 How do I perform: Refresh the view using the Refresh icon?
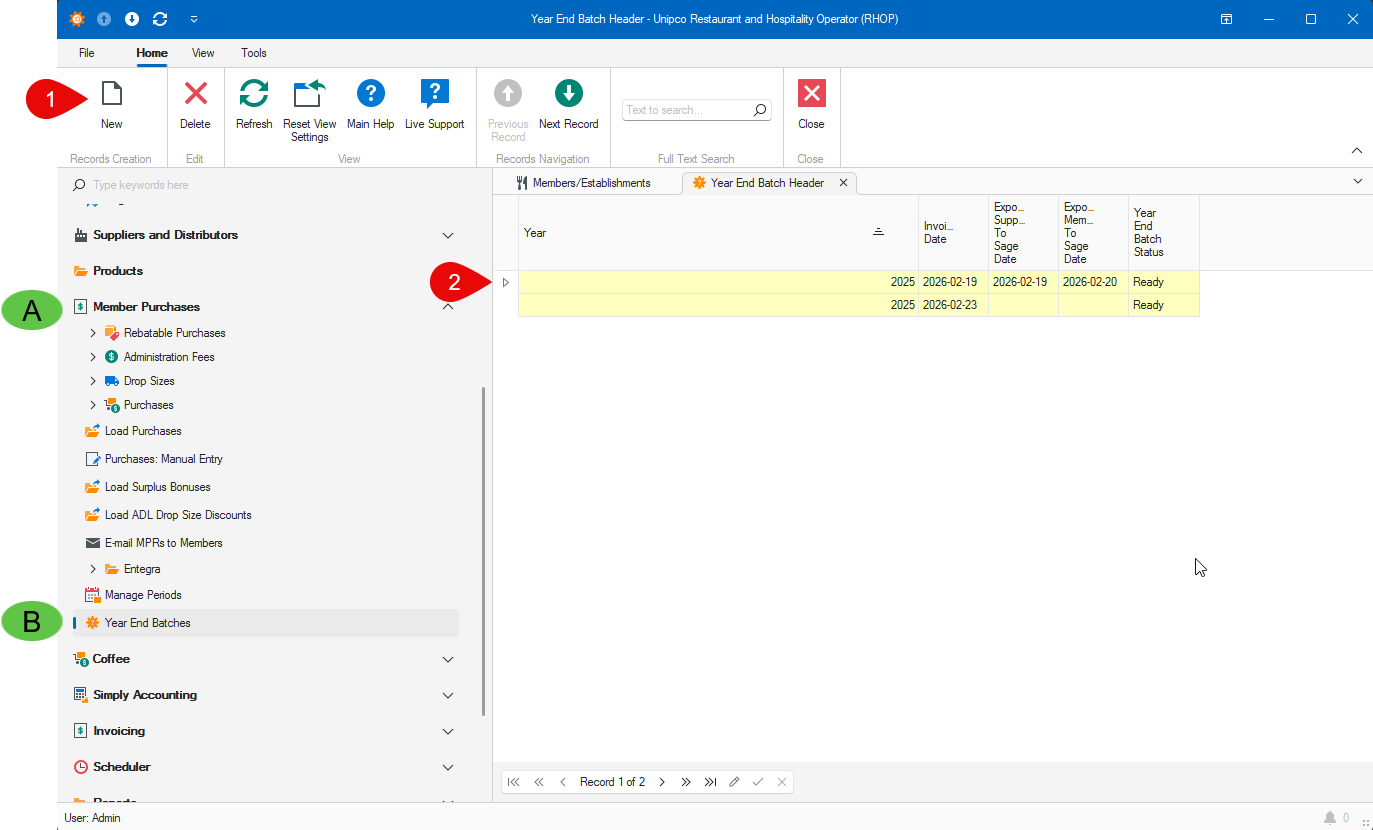pos(254,95)
